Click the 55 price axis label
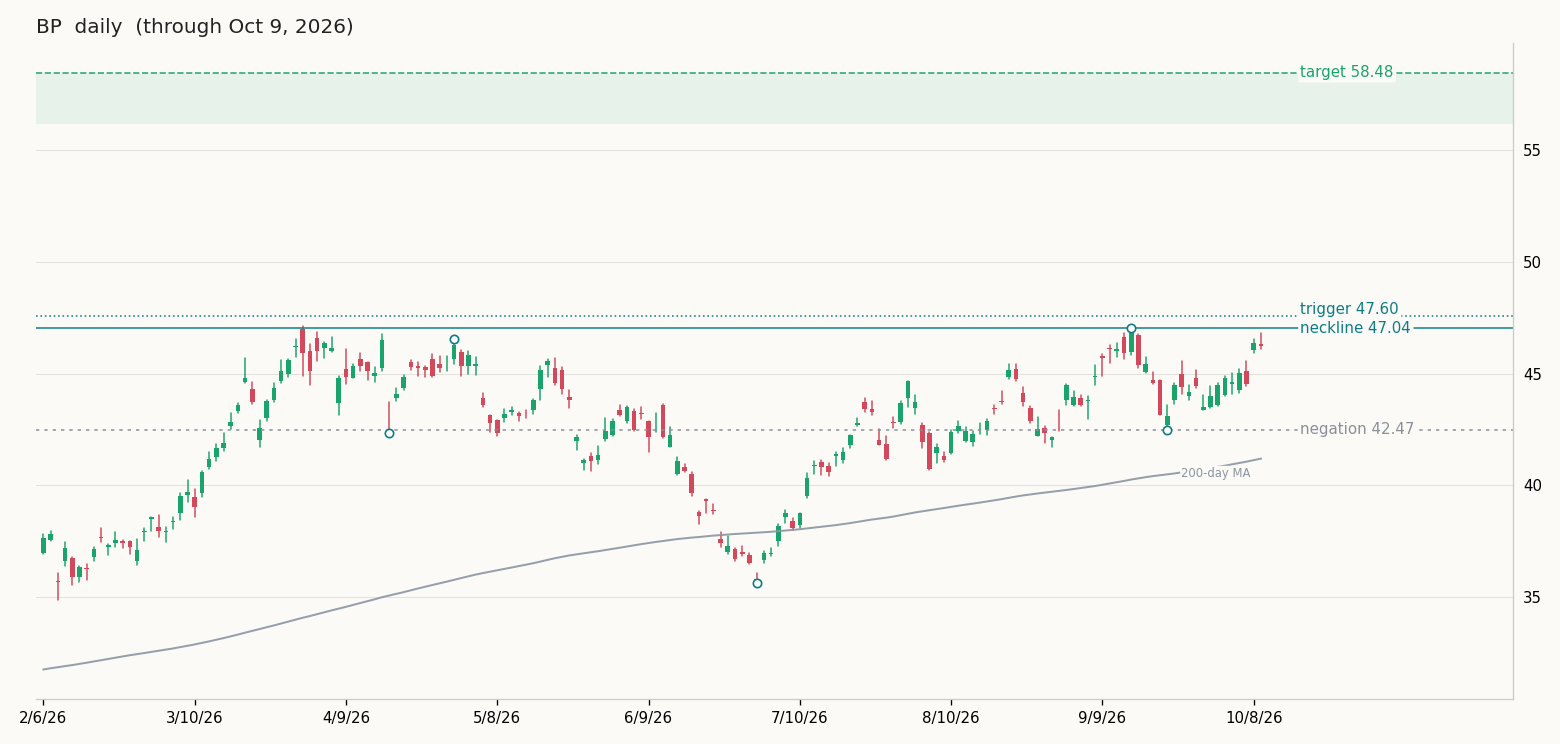The image size is (1560, 744). 1532,151
